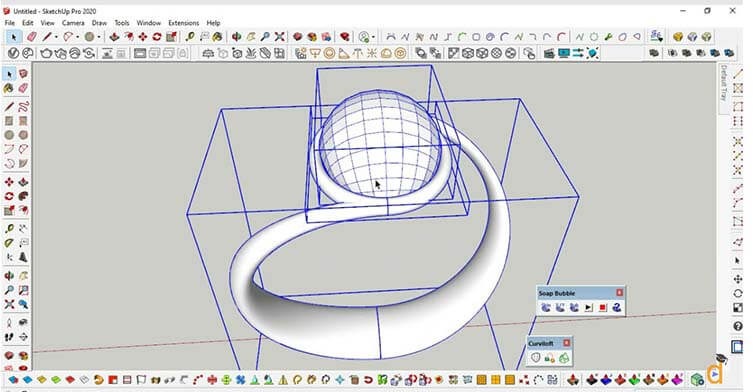The image size is (753, 392).
Task: Select the Polygon tool
Action: click(23, 135)
